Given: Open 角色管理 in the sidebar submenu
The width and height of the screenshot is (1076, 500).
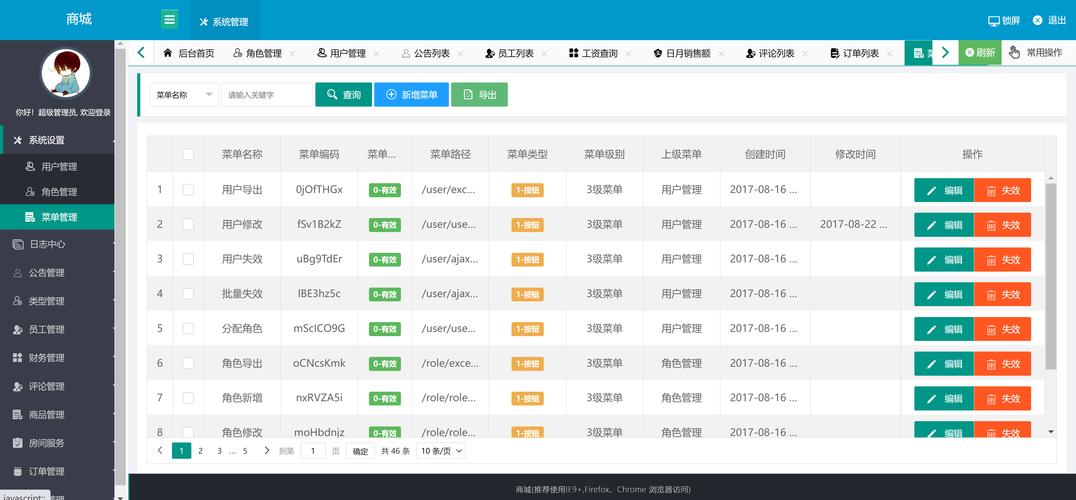Looking at the screenshot, I should [58, 192].
